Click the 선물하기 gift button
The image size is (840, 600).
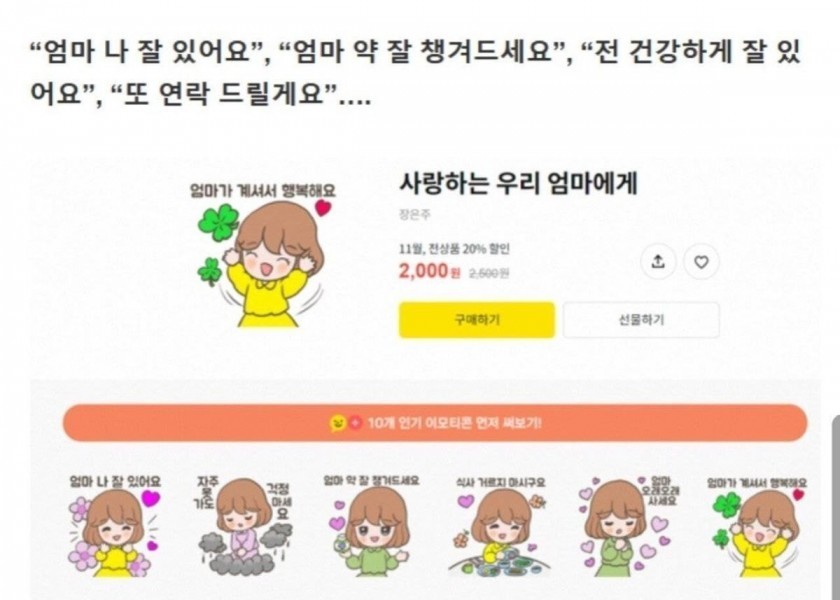[641, 320]
